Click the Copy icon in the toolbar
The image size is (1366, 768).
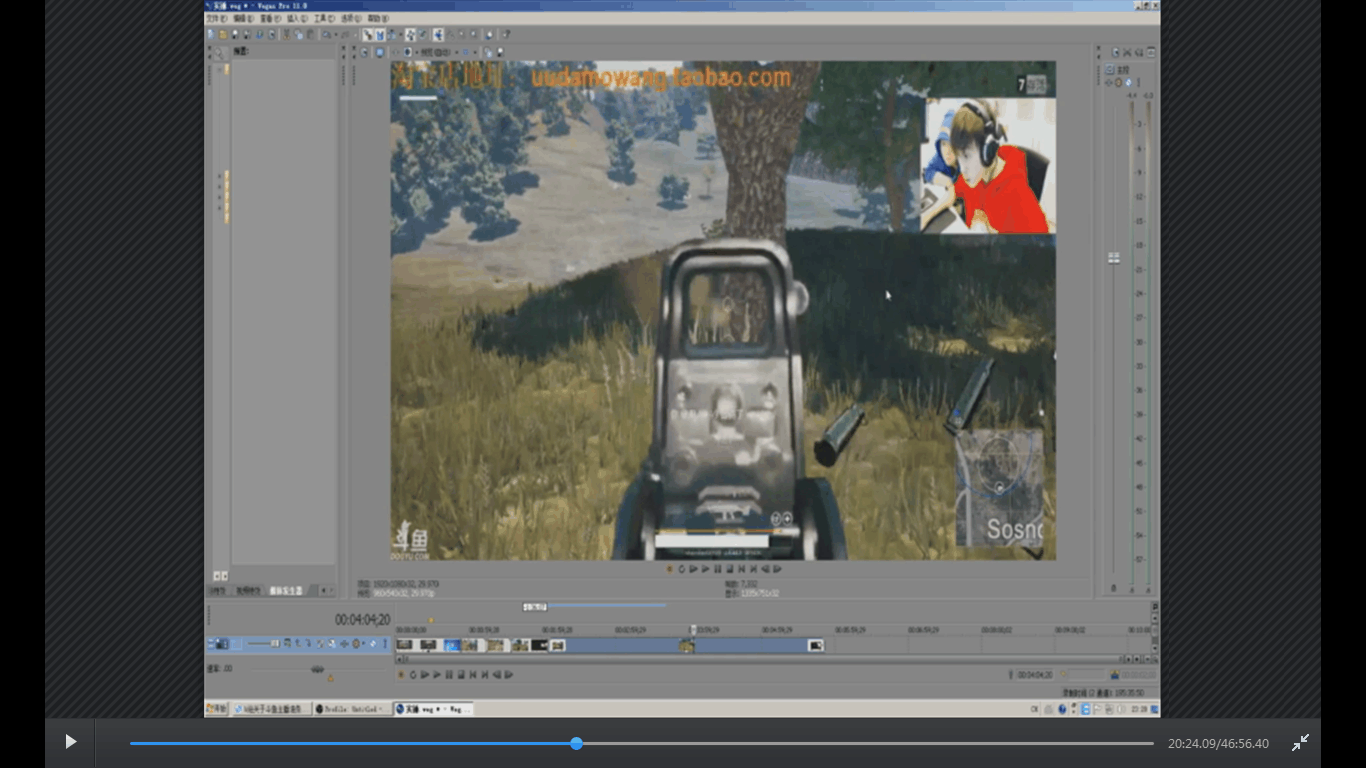[x=298, y=34]
